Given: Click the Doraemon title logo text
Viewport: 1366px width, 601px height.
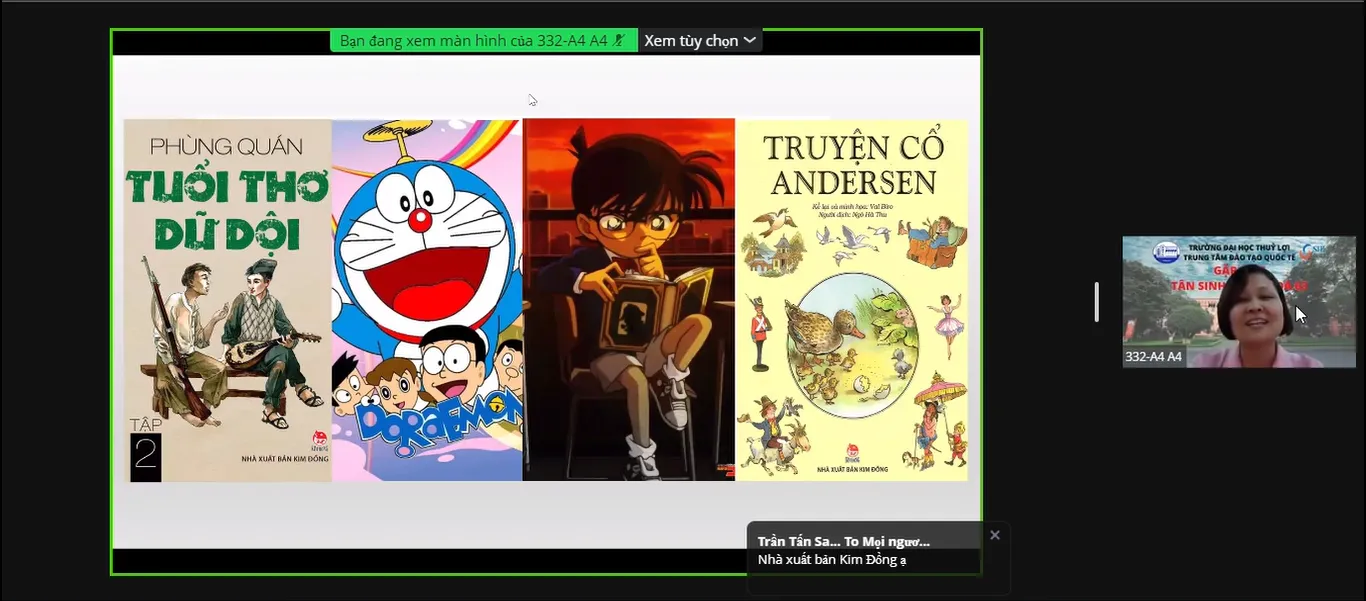Looking at the screenshot, I should coord(425,427).
